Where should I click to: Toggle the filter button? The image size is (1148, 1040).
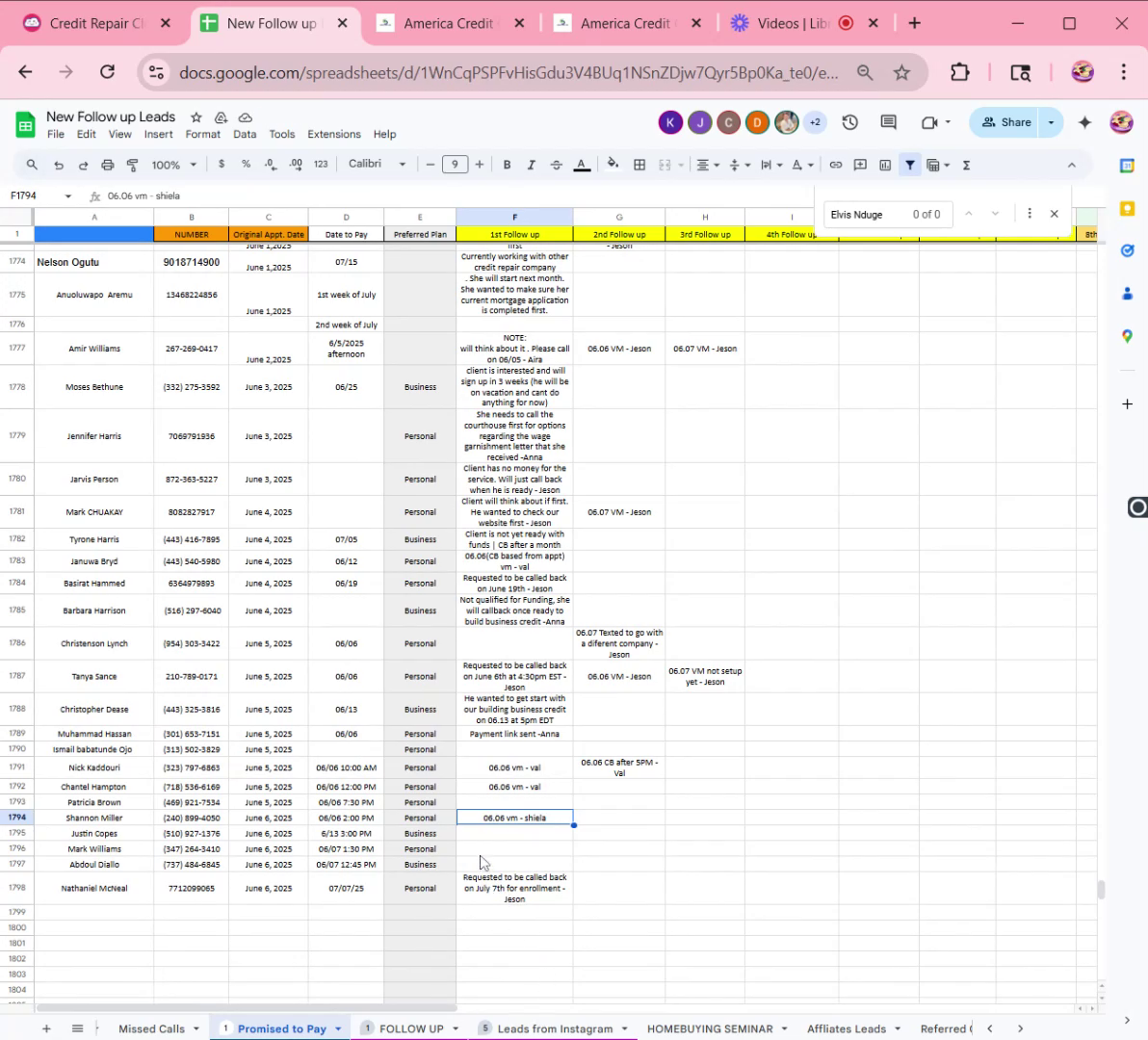910,166
